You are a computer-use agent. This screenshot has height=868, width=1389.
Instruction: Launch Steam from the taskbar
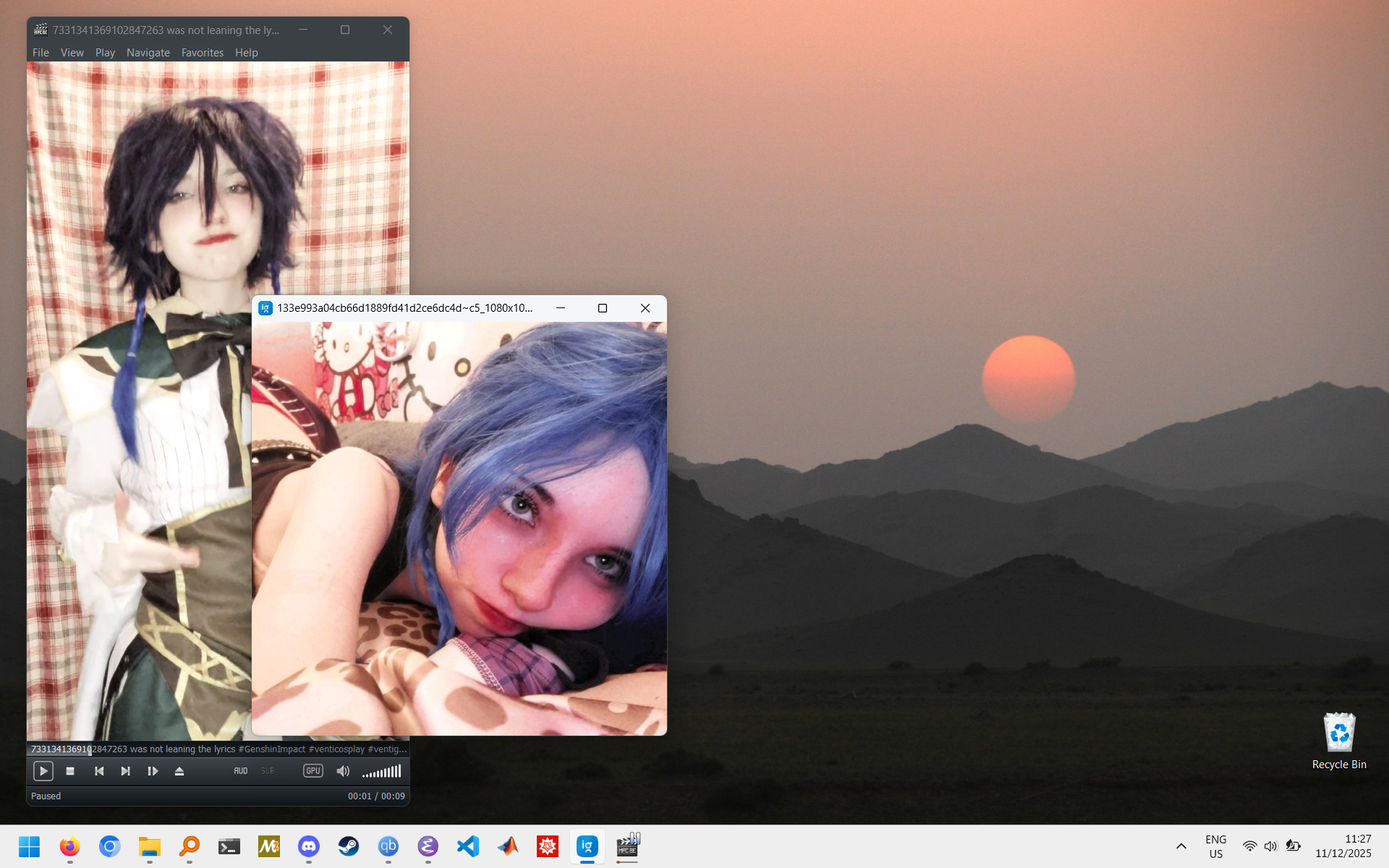[349, 846]
